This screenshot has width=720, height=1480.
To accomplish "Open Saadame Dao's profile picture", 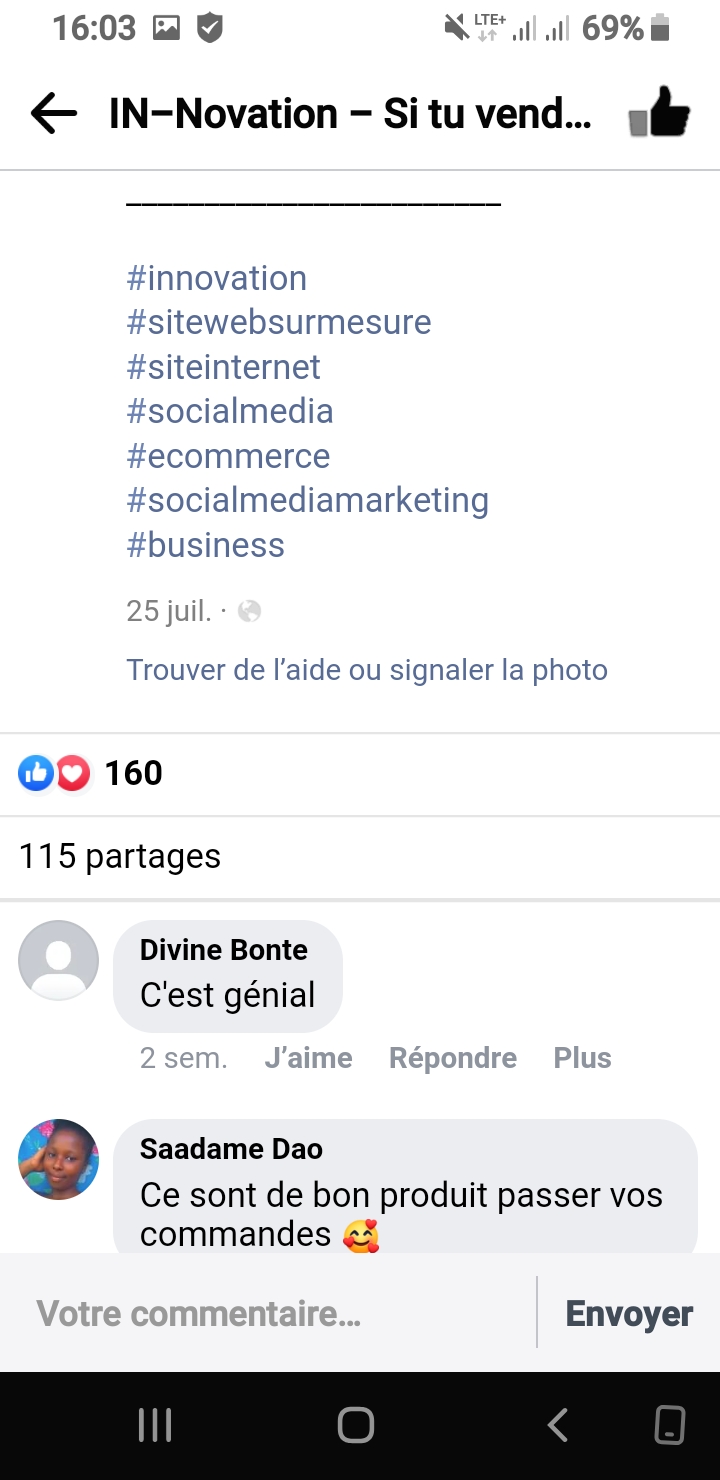I will (59, 1159).
